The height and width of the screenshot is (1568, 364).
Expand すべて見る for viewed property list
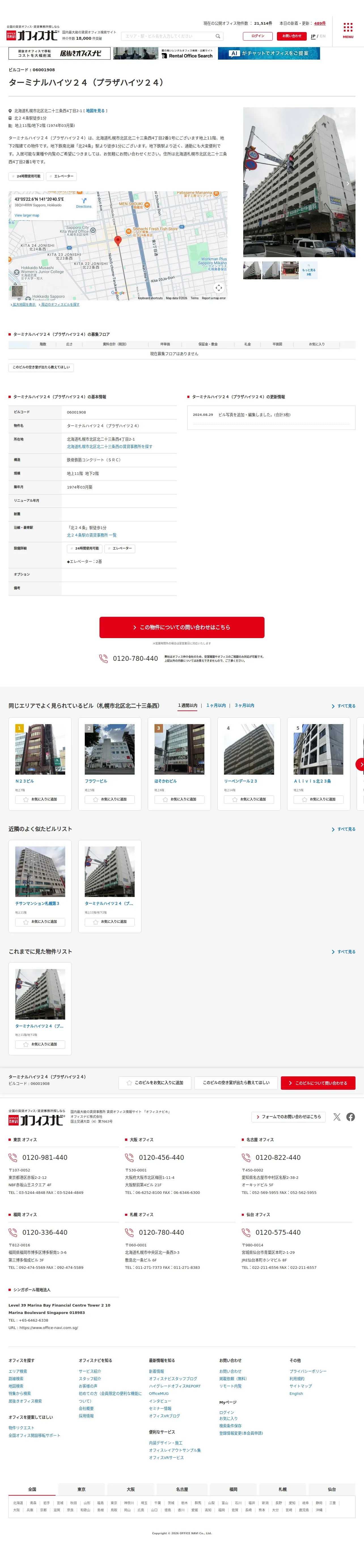point(343,951)
